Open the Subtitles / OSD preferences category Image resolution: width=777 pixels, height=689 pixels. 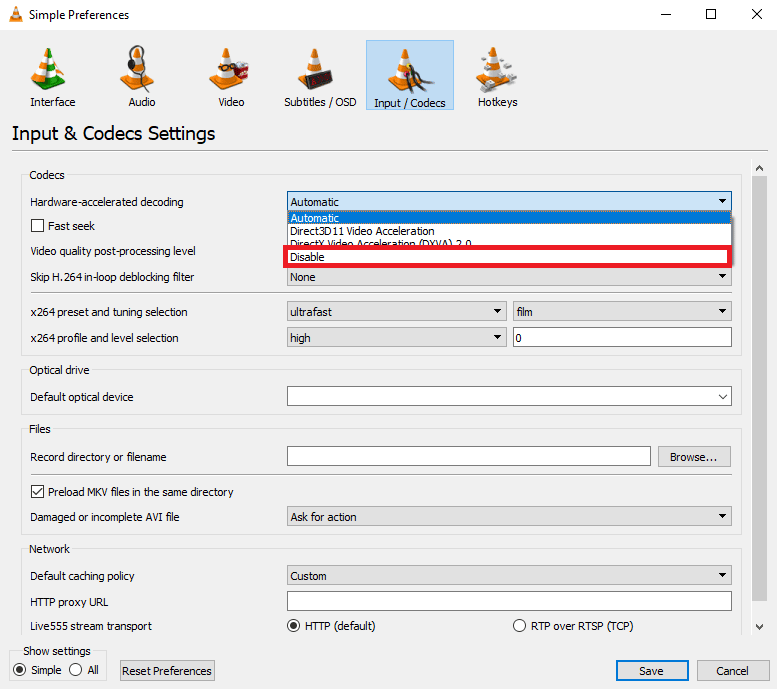point(320,76)
